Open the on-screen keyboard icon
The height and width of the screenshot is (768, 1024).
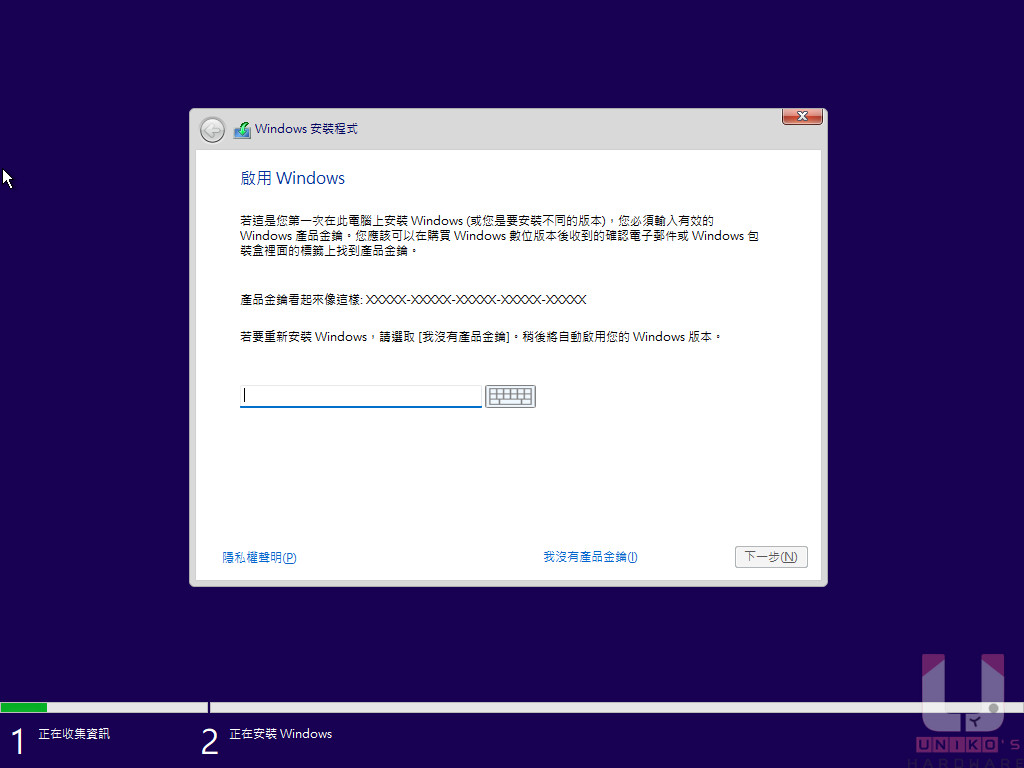click(510, 396)
